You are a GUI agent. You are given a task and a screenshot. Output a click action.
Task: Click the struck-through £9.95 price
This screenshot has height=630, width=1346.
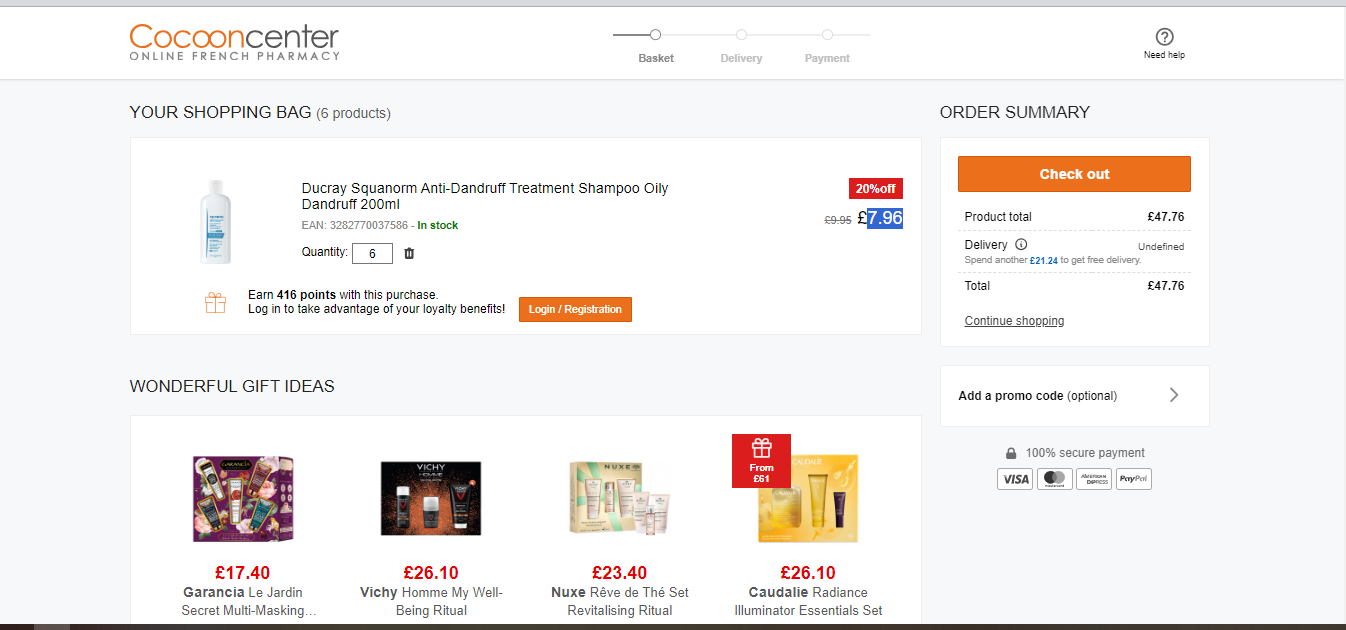click(x=838, y=220)
